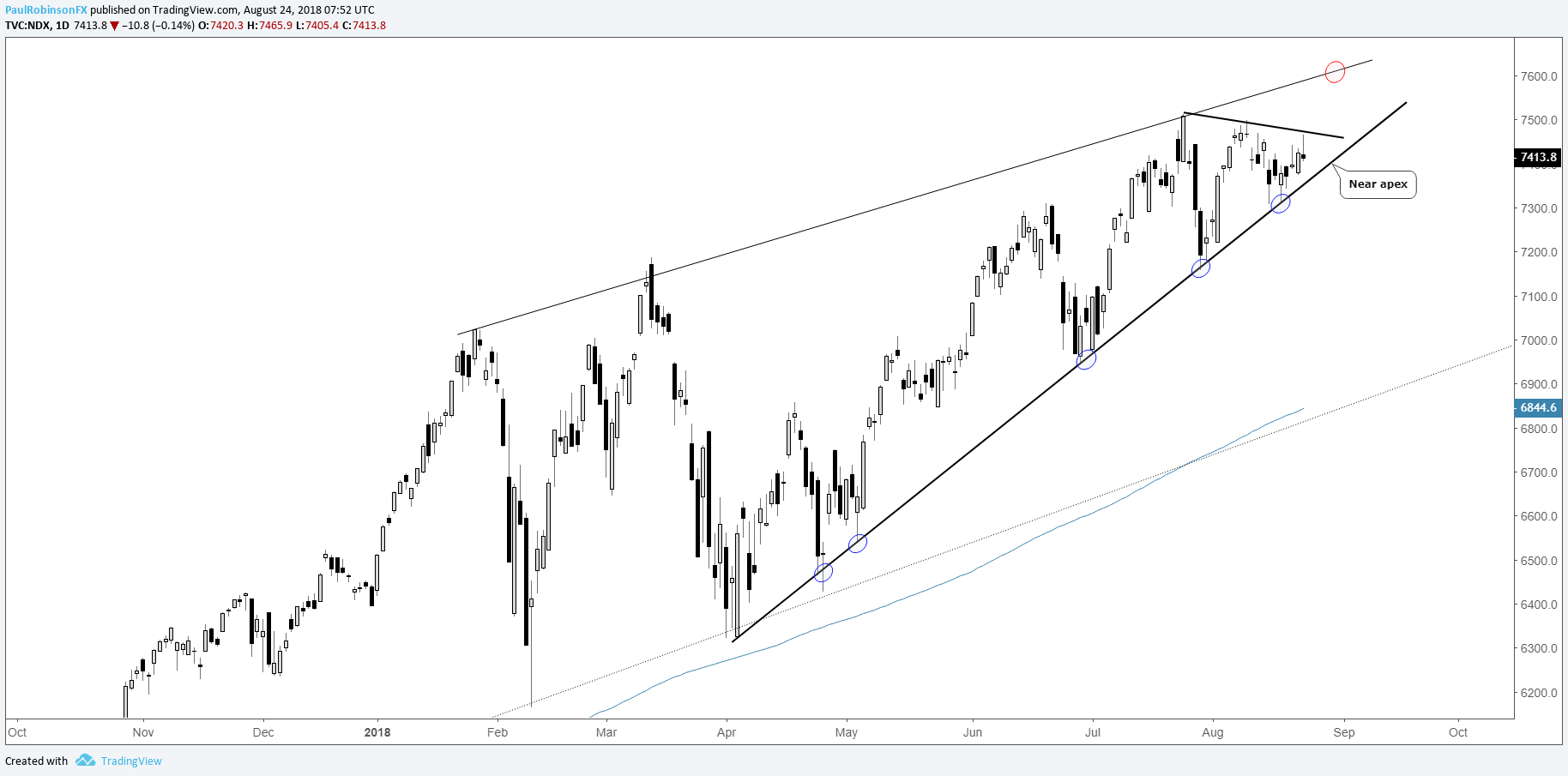Image resolution: width=1568 pixels, height=776 pixels.
Task: Click the 7000.0 price axis label
Action: pos(1539,340)
